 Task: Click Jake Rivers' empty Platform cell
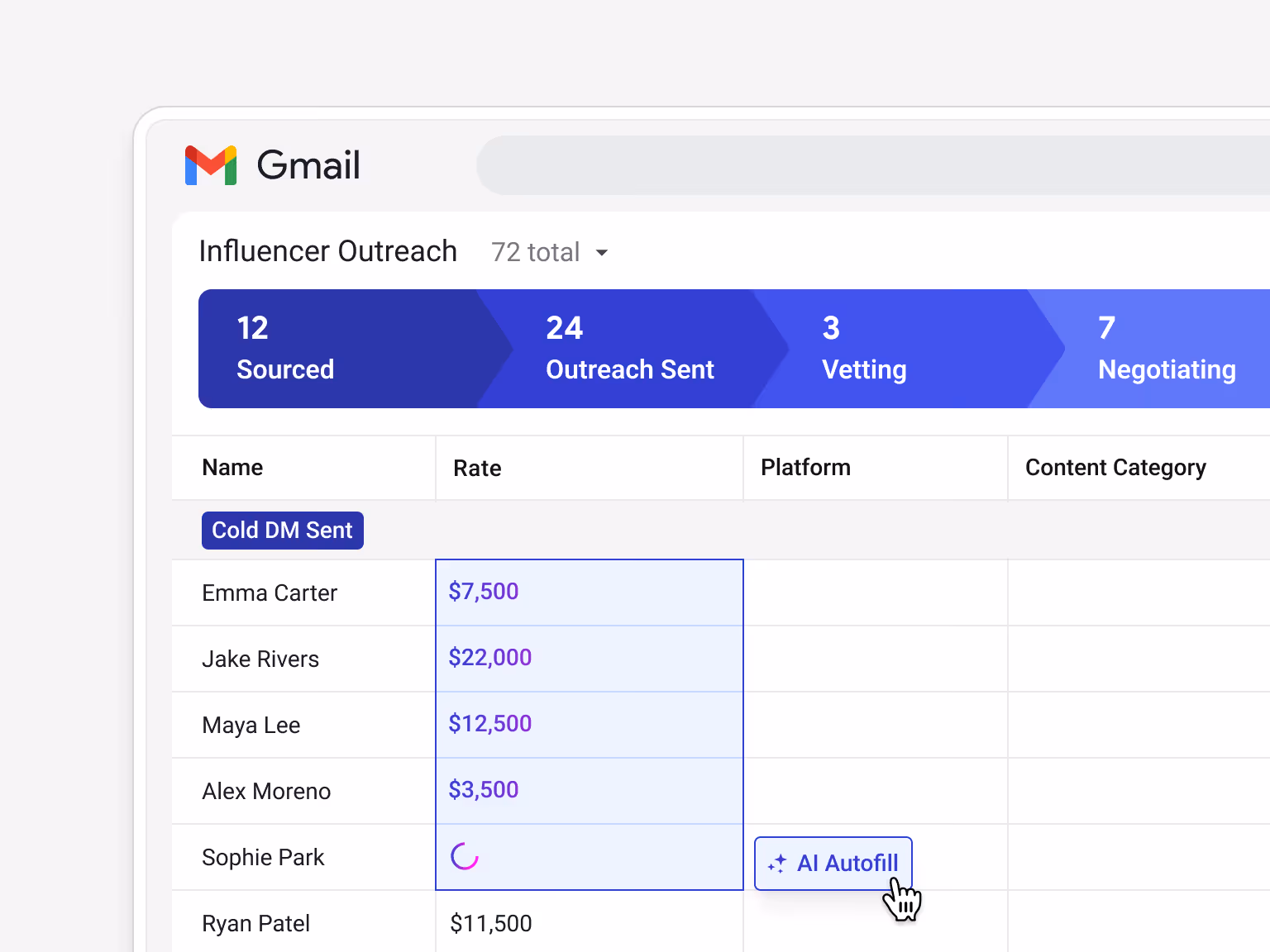pos(876,659)
